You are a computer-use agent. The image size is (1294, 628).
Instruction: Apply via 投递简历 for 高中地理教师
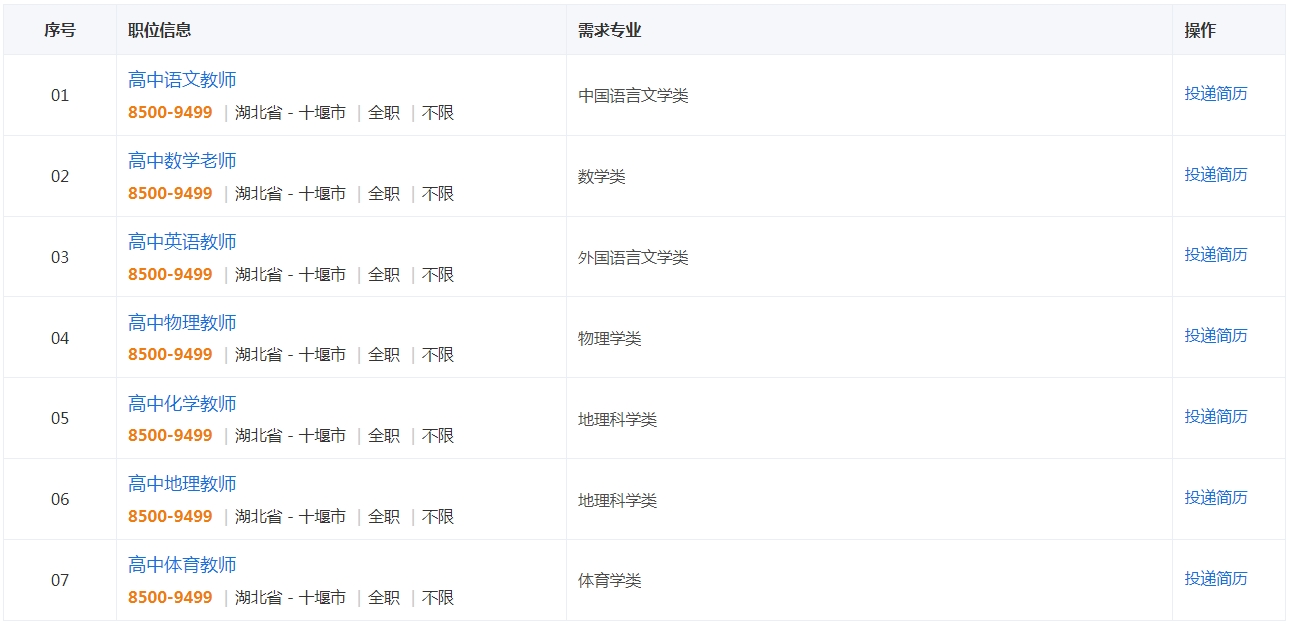[x=1216, y=498]
